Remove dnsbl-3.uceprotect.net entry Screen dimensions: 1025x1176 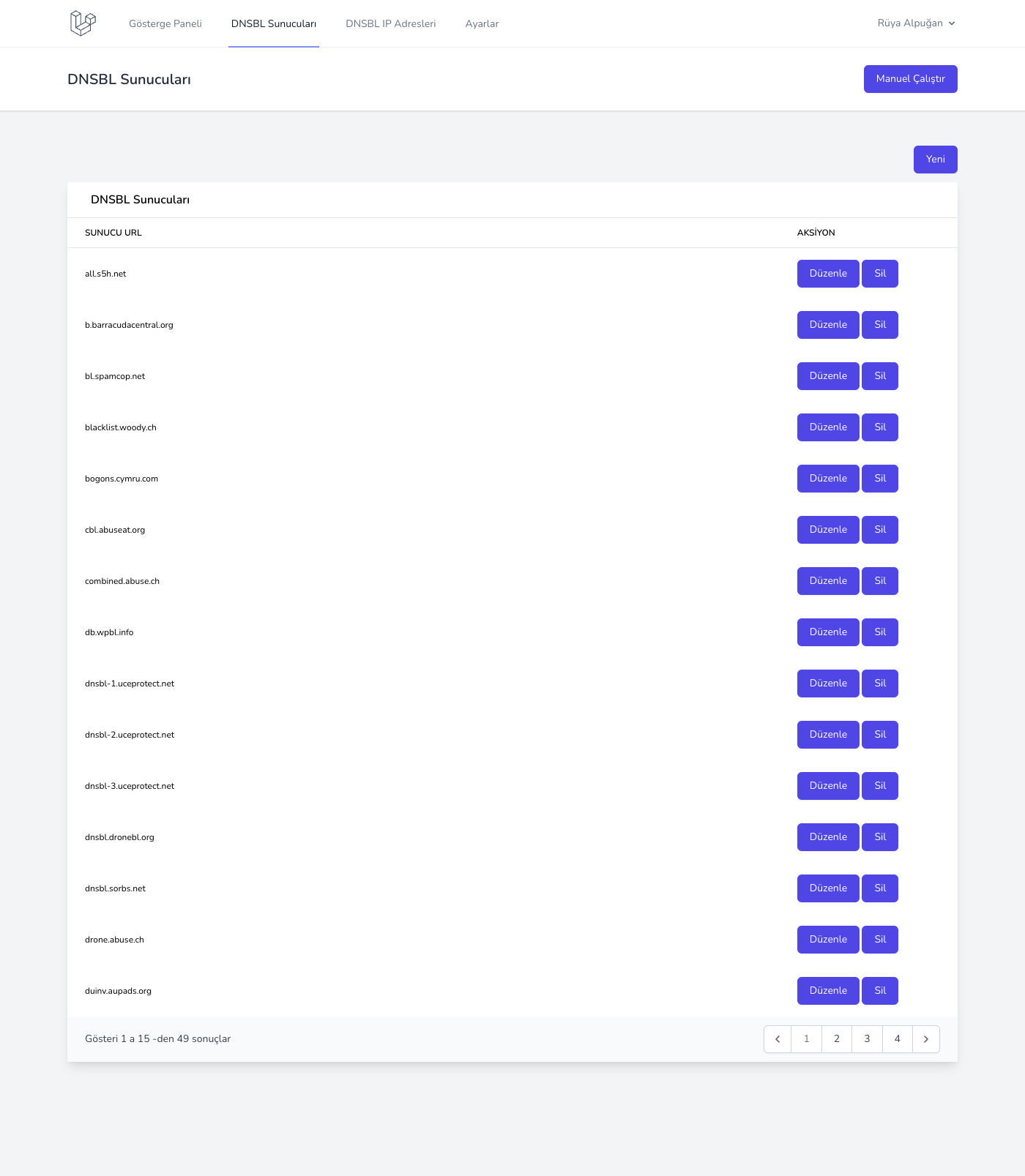point(880,786)
